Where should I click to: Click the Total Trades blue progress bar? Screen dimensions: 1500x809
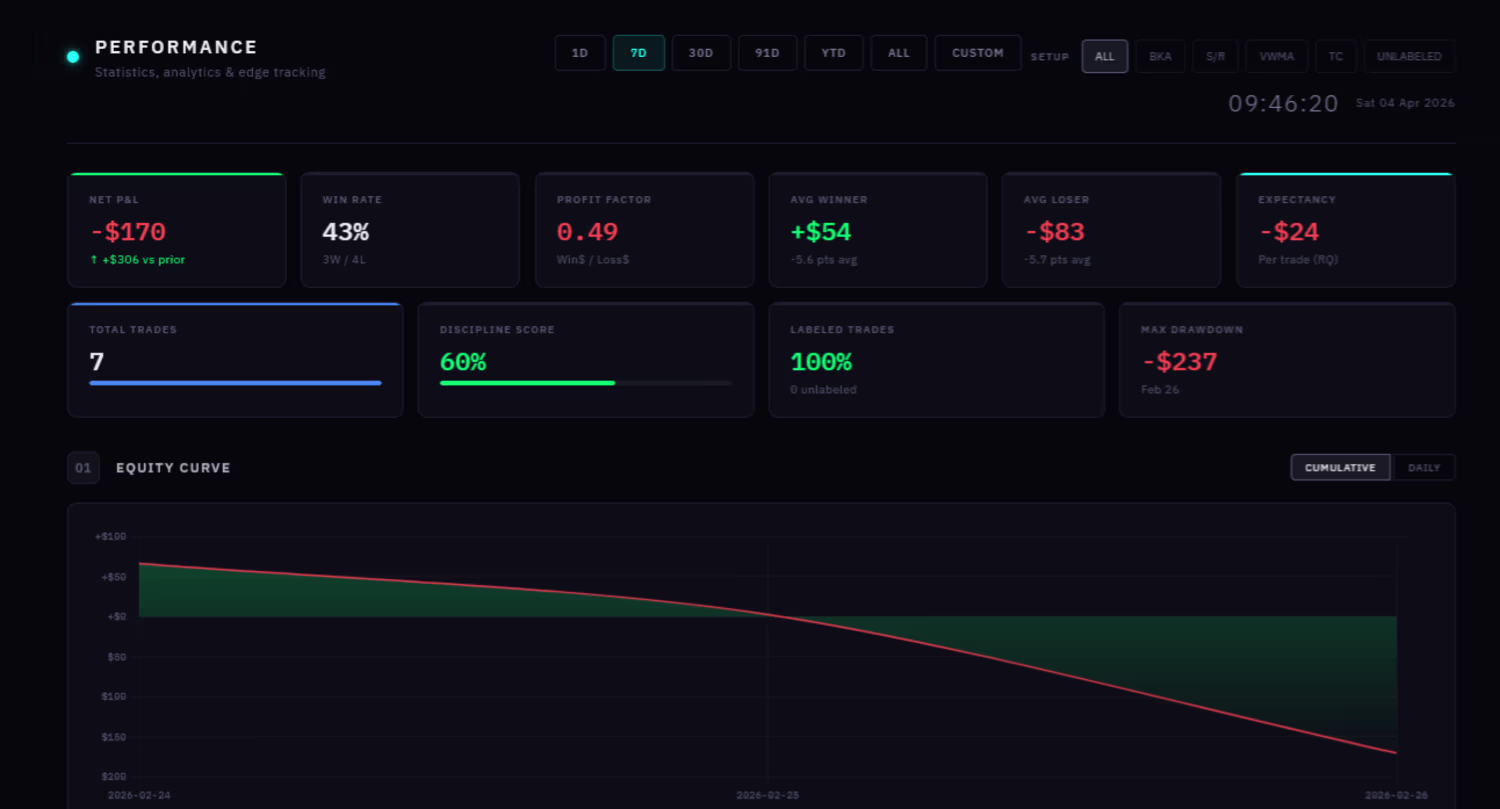pyautogui.click(x=235, y=383)
